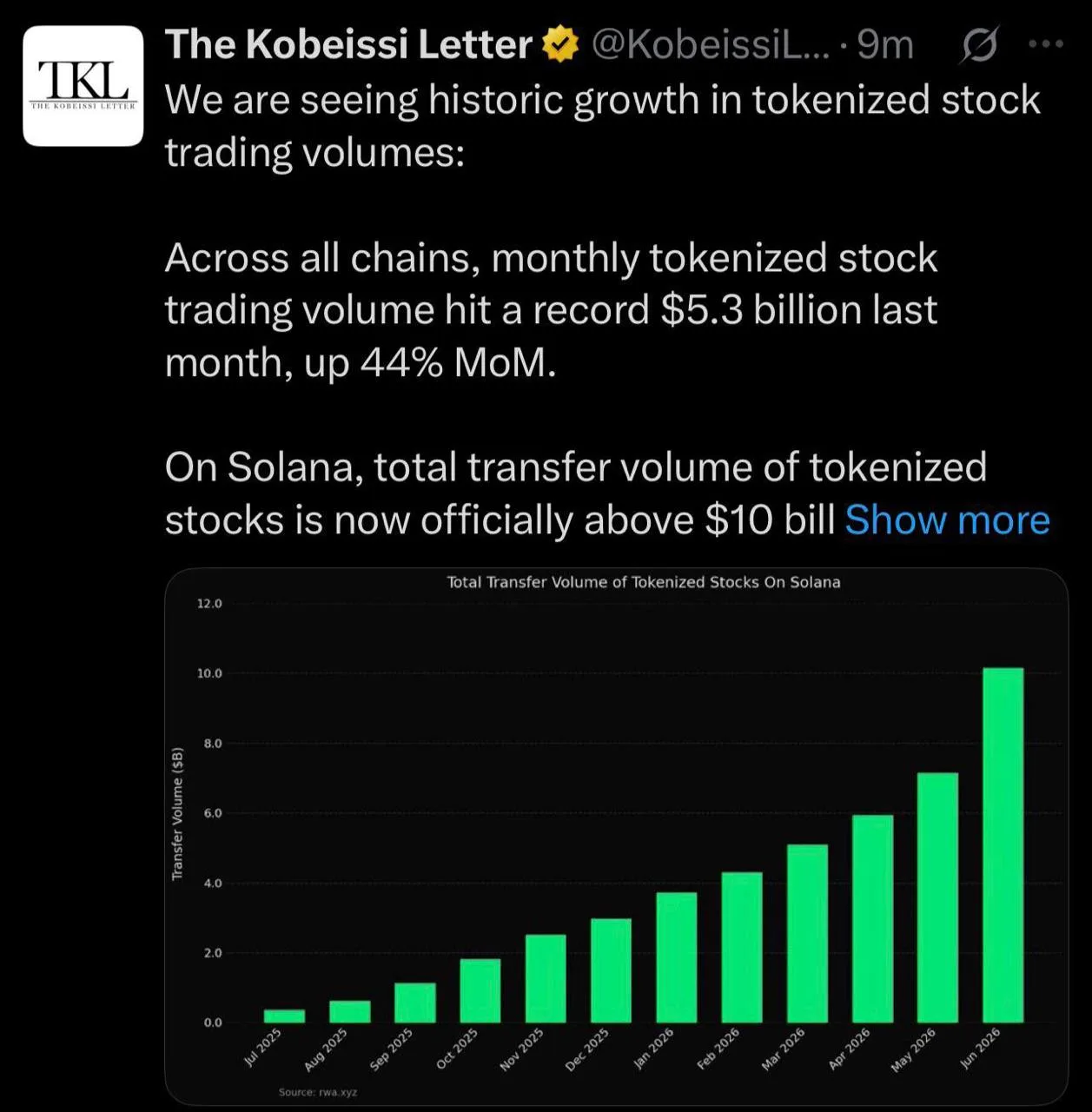
Task: Open The Kobeissi Letter profile avatar
Action: point(83,86)
